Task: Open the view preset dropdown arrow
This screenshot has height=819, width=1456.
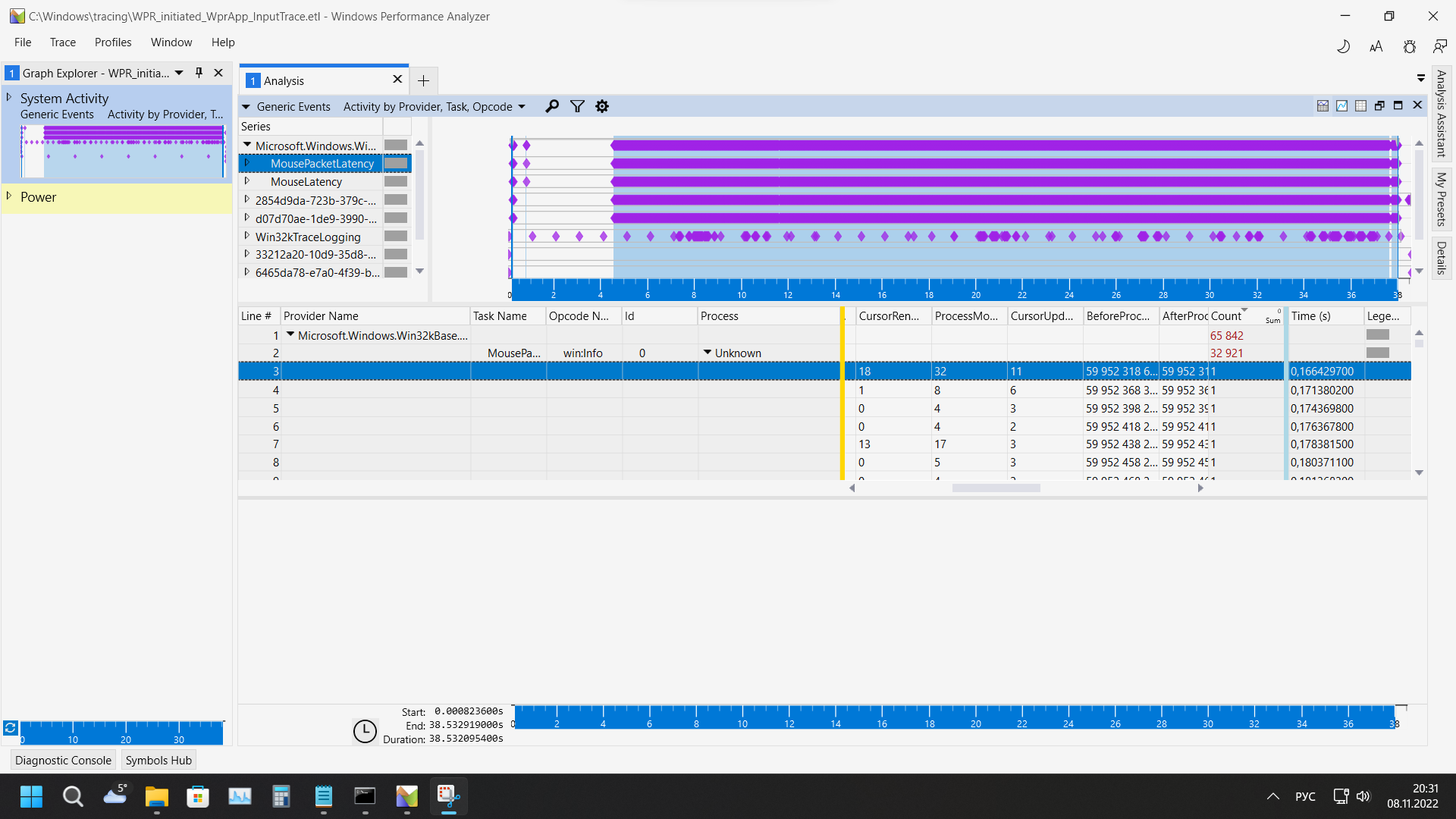Action: tap(522, 107)
